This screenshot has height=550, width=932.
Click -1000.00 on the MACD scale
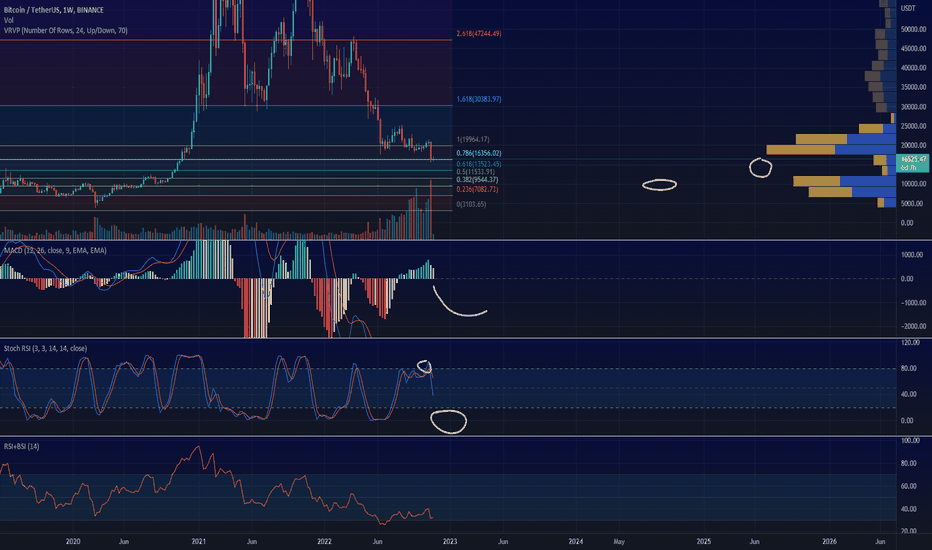coord(912,303)
